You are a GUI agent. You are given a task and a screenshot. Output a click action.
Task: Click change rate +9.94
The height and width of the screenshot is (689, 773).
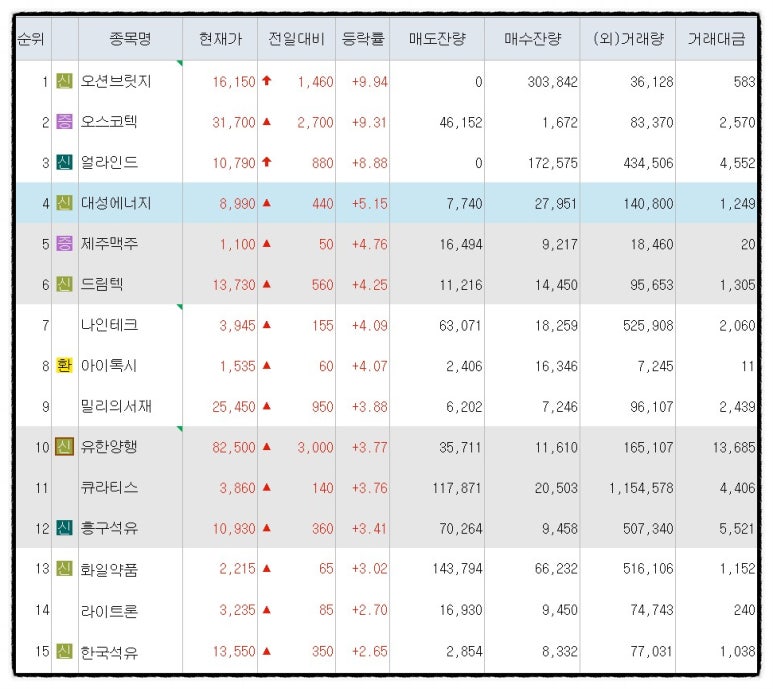(369, 82)
